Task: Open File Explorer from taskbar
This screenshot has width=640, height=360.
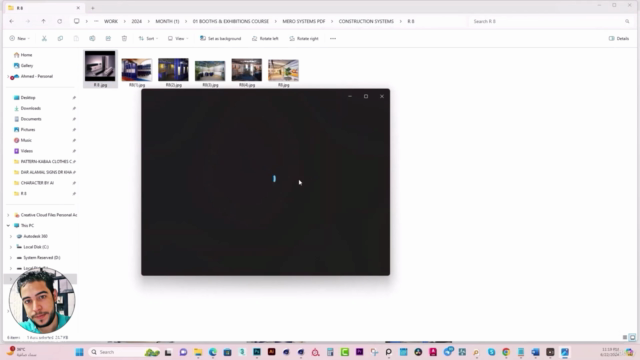Action: pos(198,352)
